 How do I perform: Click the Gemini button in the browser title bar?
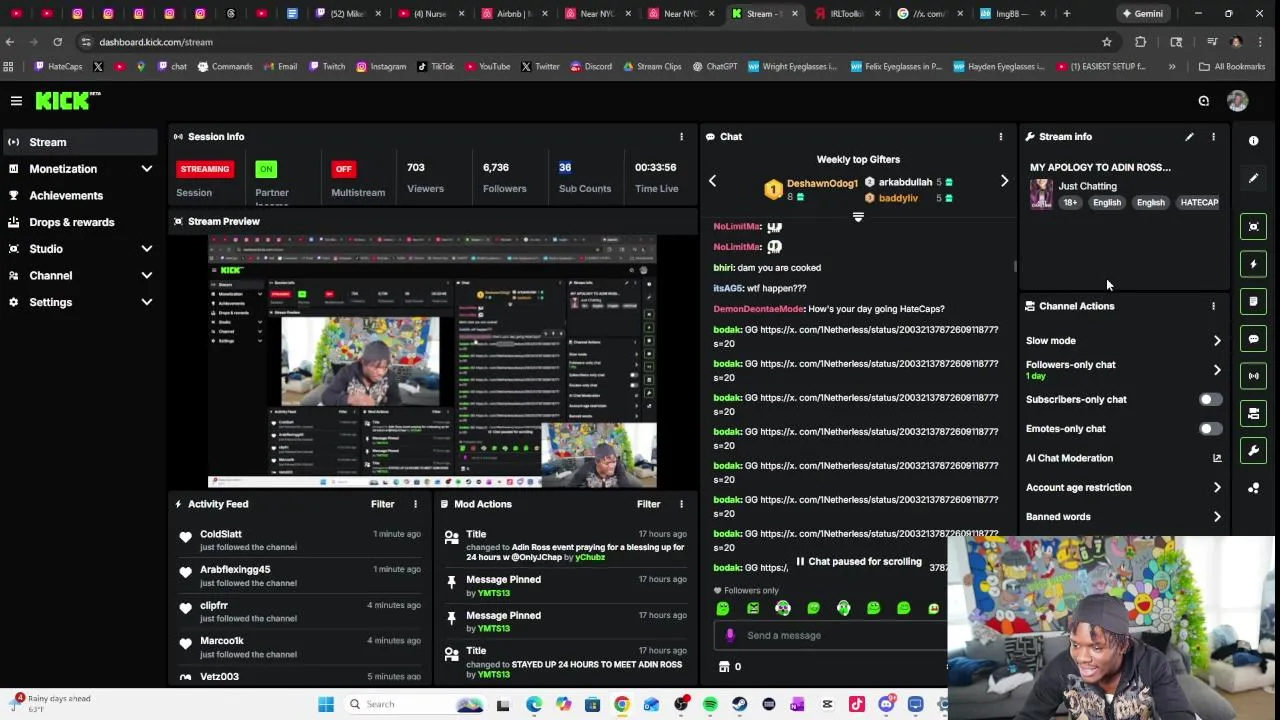coord(1142,14)
